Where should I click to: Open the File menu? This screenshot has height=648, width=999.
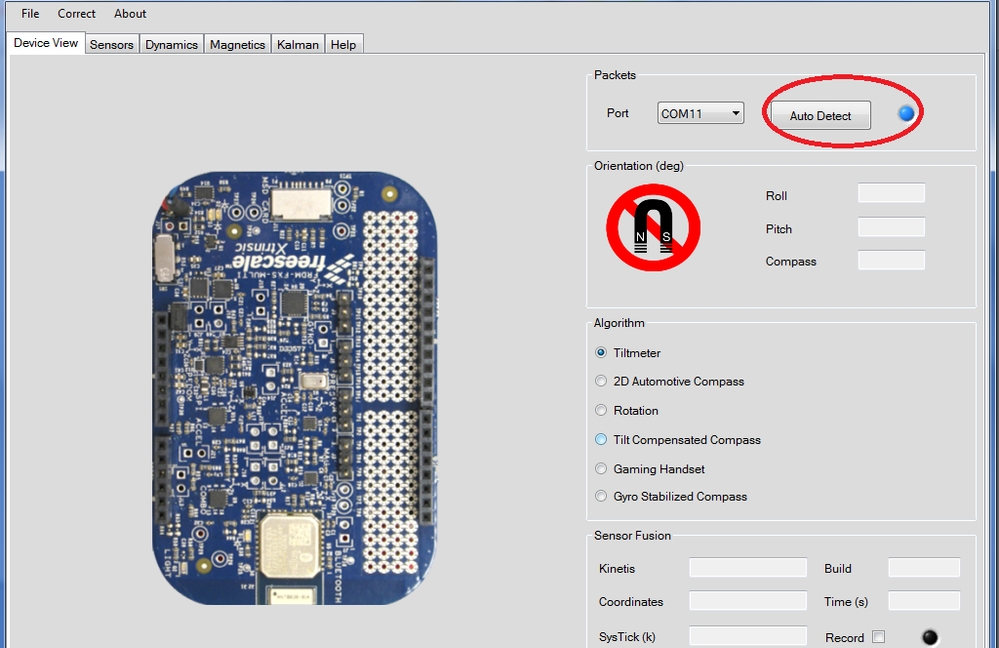(30, 13)
